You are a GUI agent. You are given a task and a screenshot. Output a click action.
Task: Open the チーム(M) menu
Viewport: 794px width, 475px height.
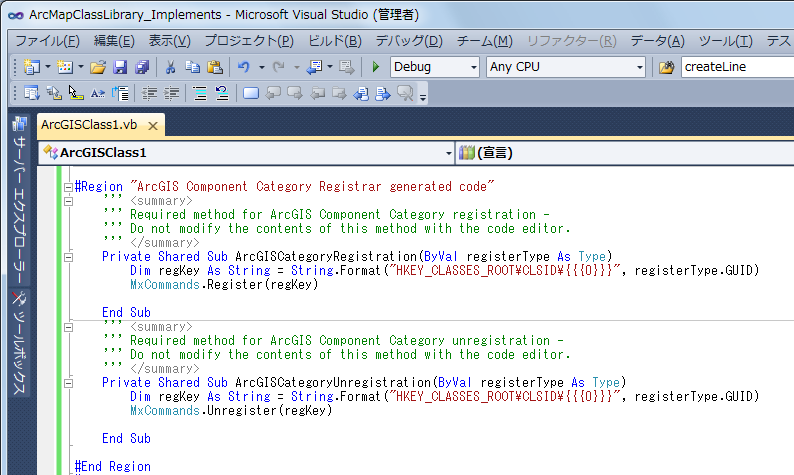[485, 41]
